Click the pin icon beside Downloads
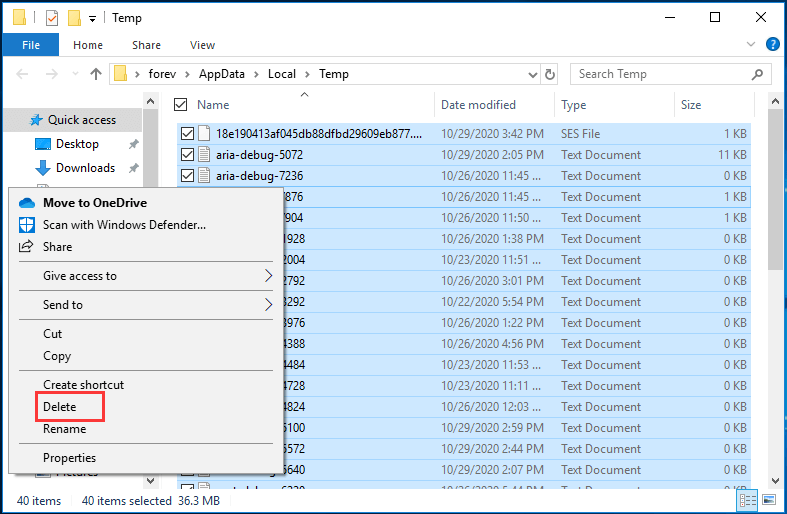This screenshot has width=787, height=514. click(x=133, y=168)
